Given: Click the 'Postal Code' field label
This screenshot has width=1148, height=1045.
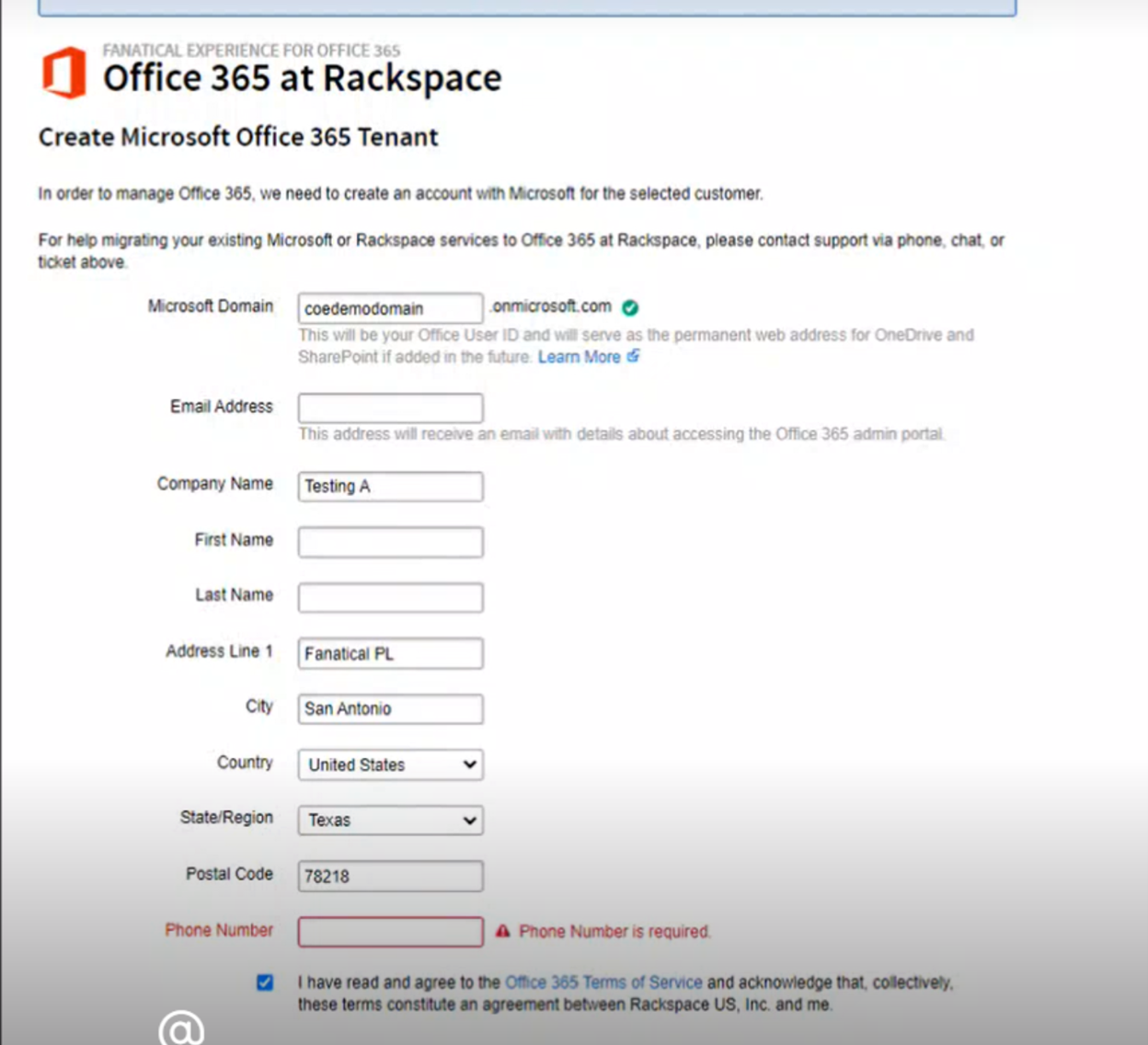Looking at the screenshot, I should (x=229, y=873).
